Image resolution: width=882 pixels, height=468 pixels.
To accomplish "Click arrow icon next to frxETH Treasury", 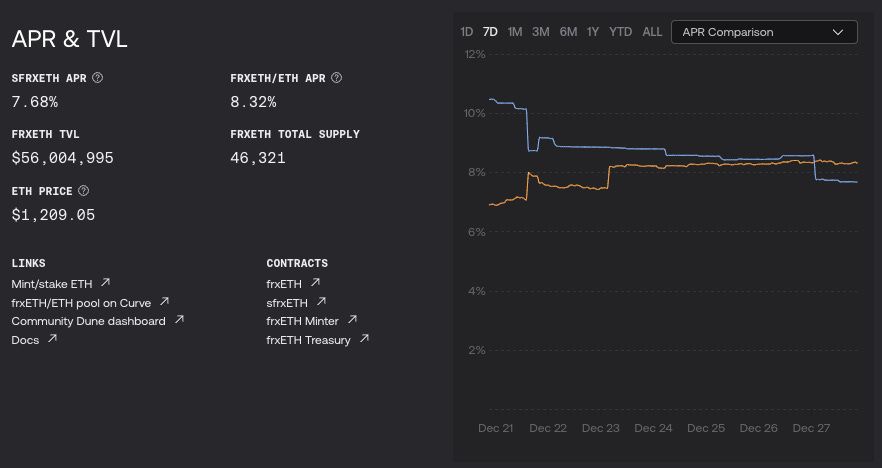I will click(364, 339).
